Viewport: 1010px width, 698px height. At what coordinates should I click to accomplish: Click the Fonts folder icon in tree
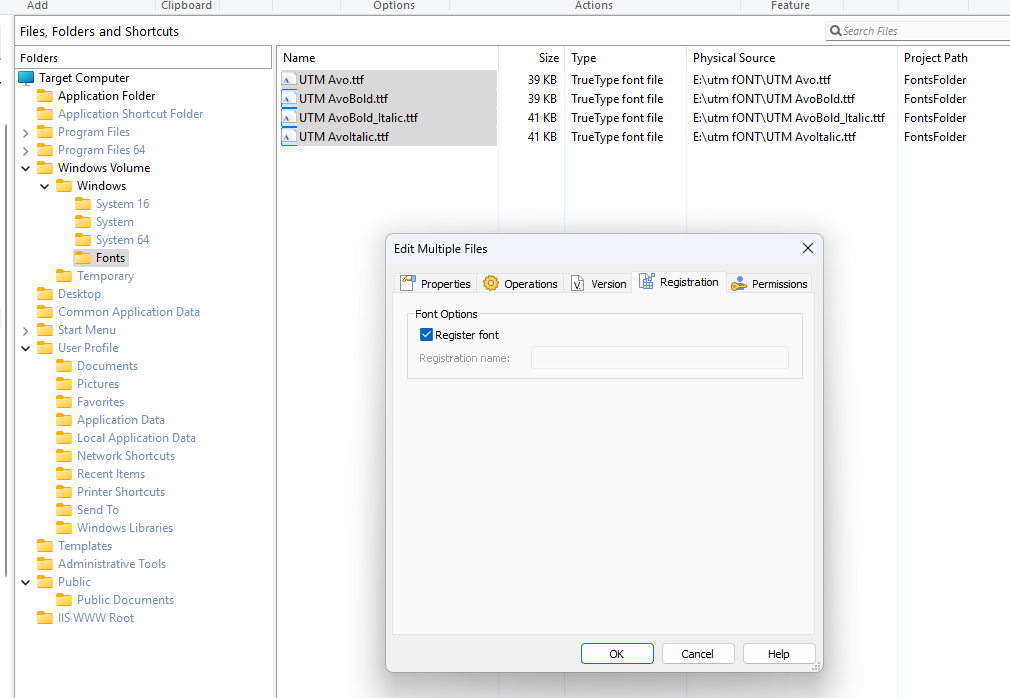[x=83, y=258]
